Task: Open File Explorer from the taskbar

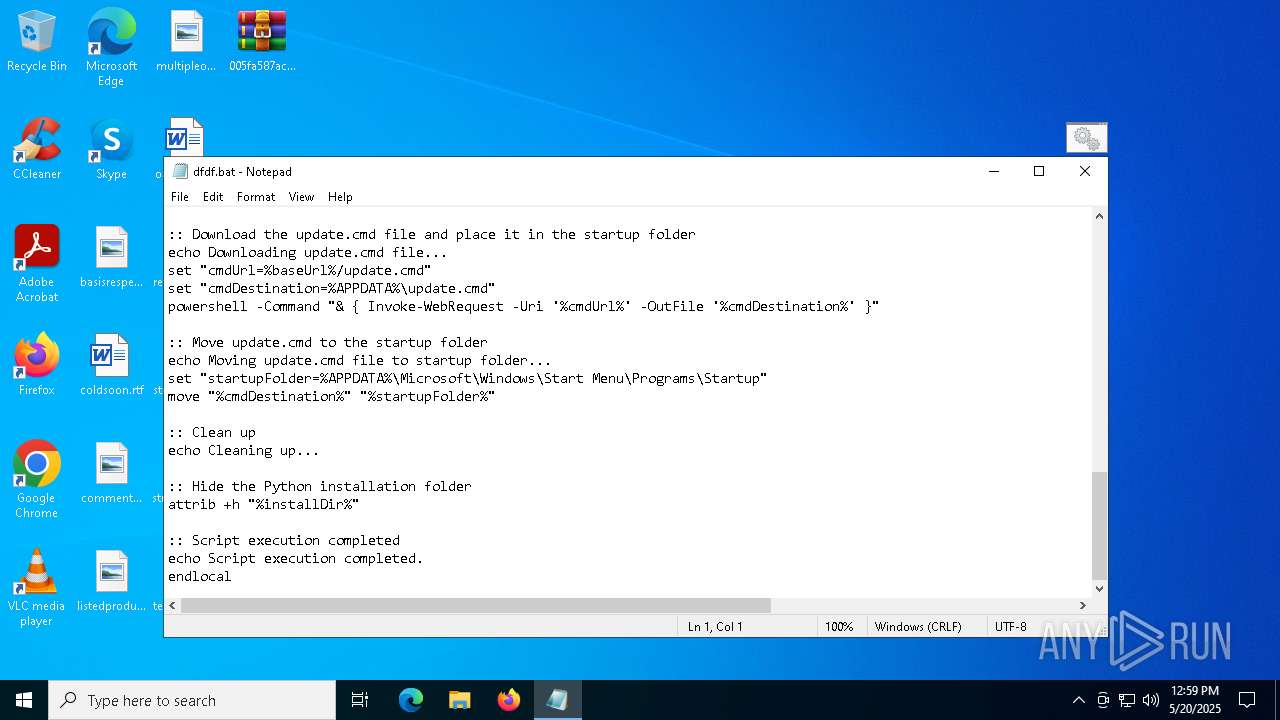Action: coord(459,700)
